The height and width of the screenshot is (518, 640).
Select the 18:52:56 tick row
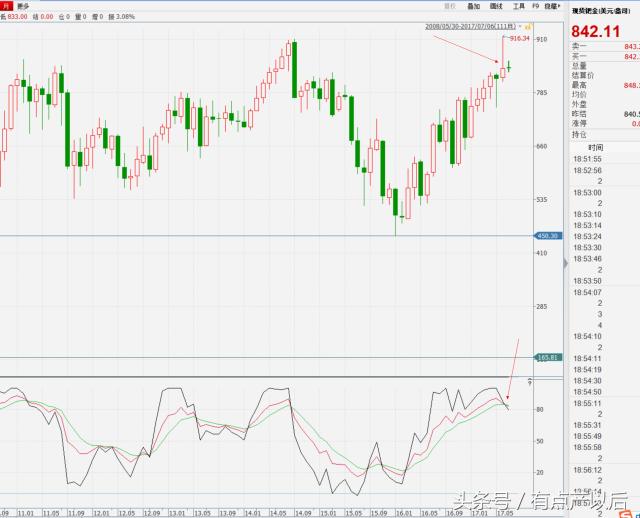(605, 171)
